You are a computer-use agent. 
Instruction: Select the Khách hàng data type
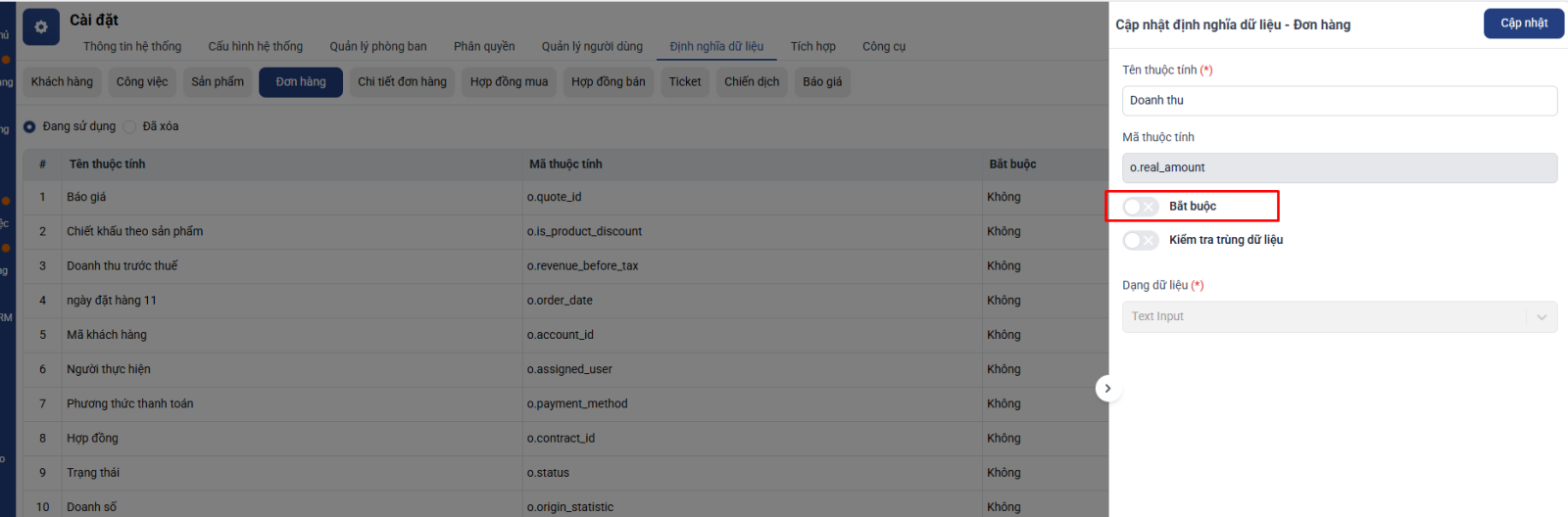62,82
